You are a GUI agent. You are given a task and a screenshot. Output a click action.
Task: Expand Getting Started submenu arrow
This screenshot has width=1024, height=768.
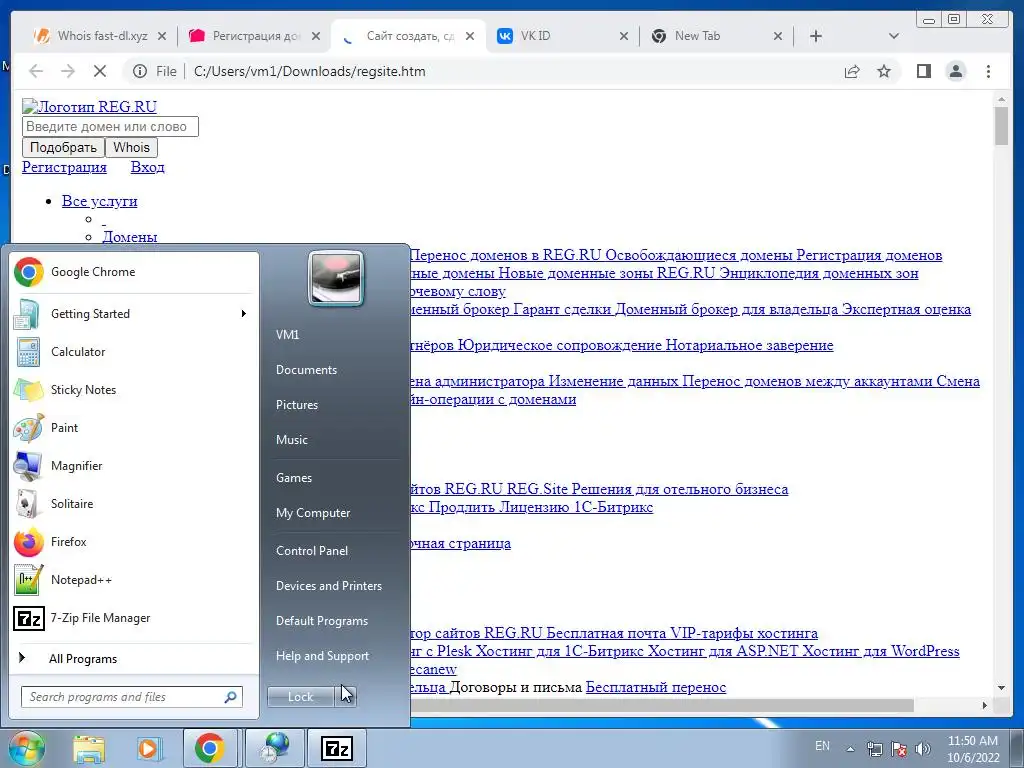tap(244, 314)
